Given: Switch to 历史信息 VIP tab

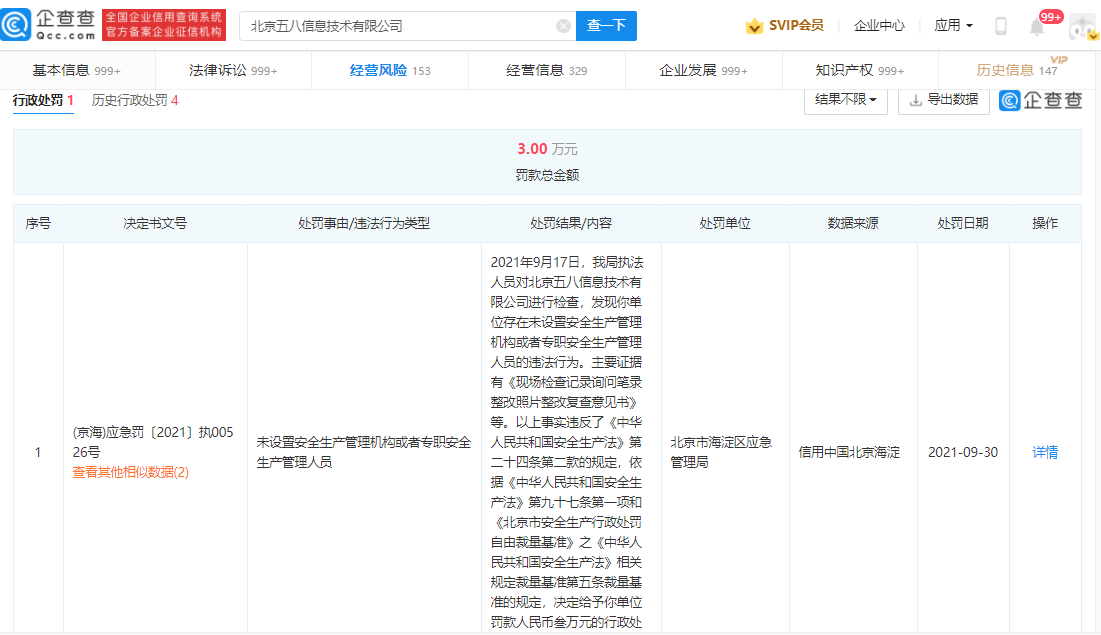Looking at the screenshot, I should pos(1018,70).
